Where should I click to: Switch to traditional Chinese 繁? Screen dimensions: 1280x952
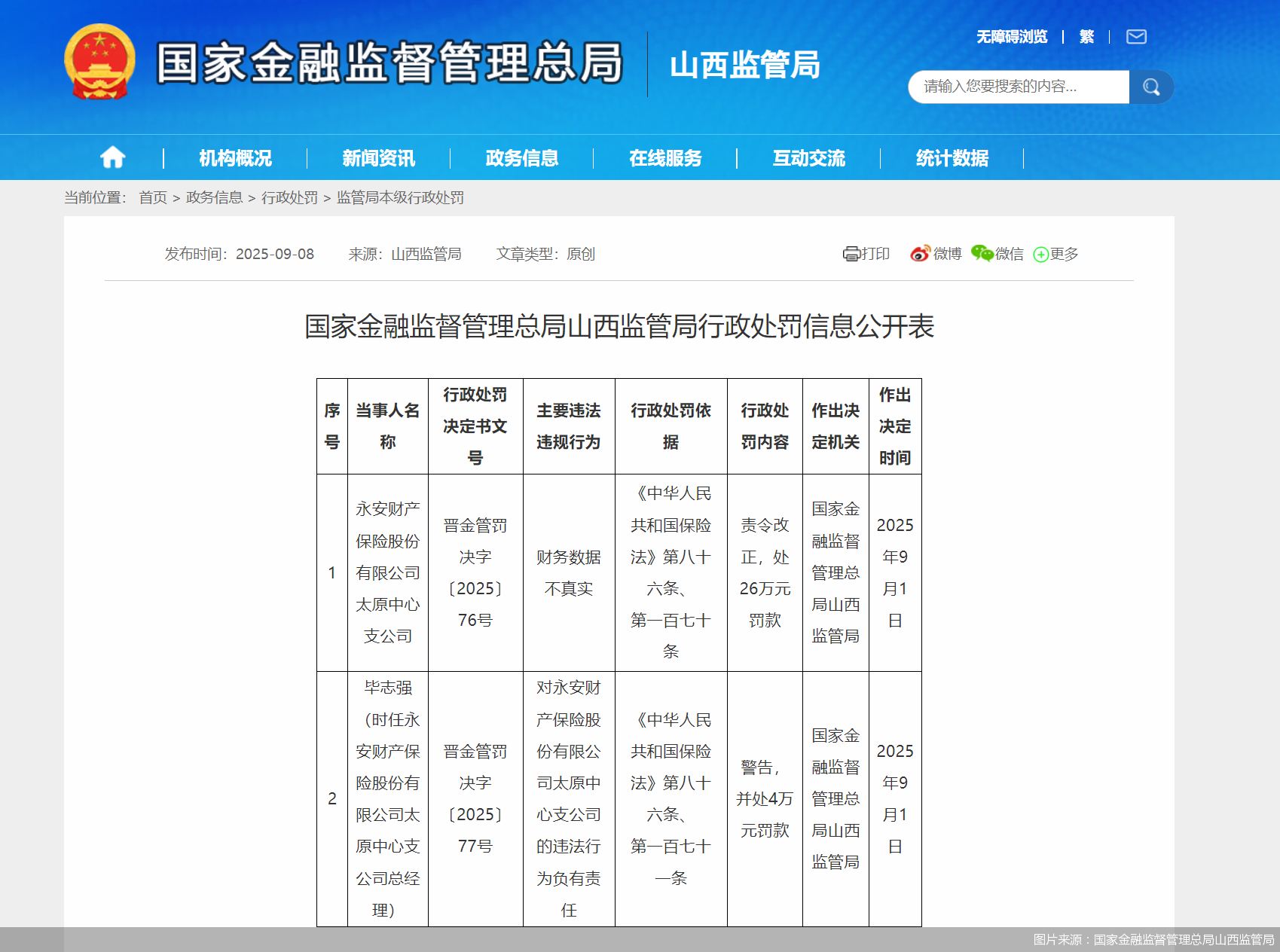click(1086, 37)
